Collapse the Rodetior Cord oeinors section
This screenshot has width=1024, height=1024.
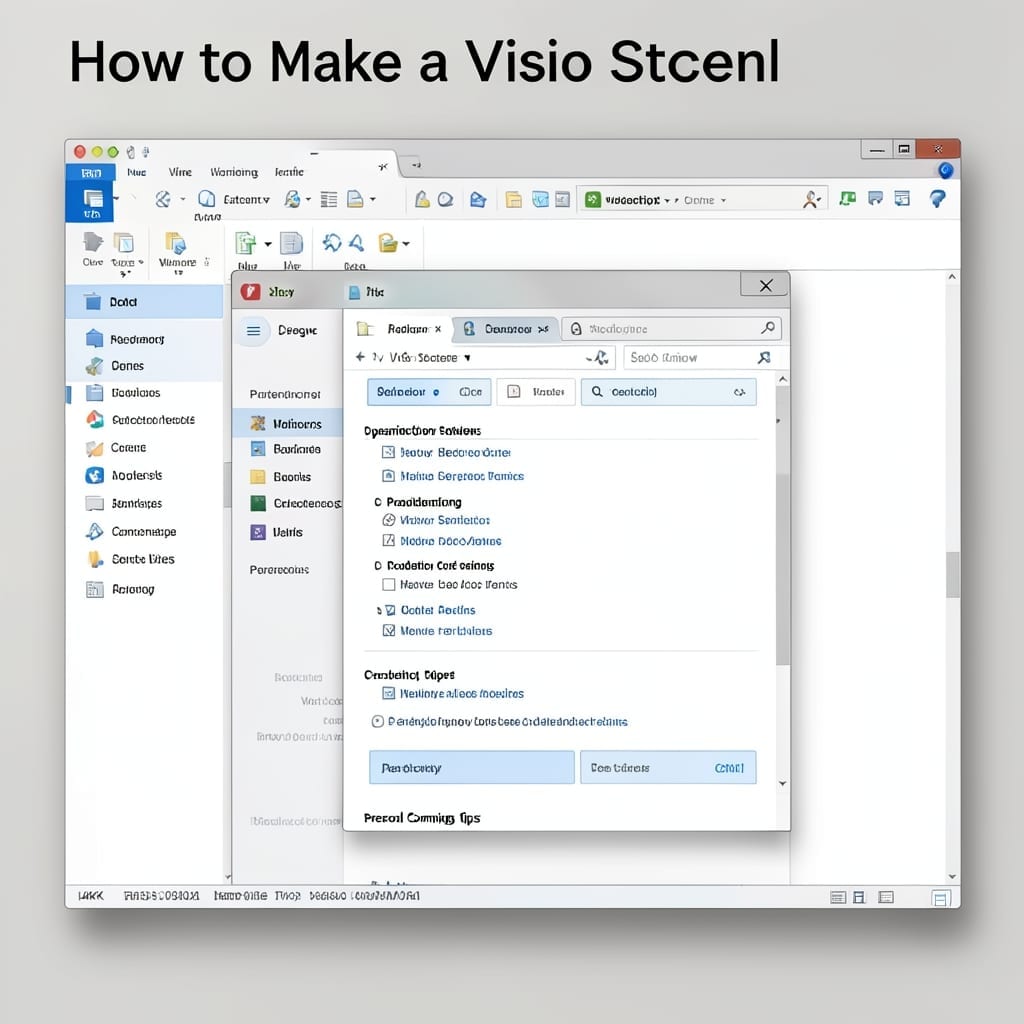tap(377, 566)
